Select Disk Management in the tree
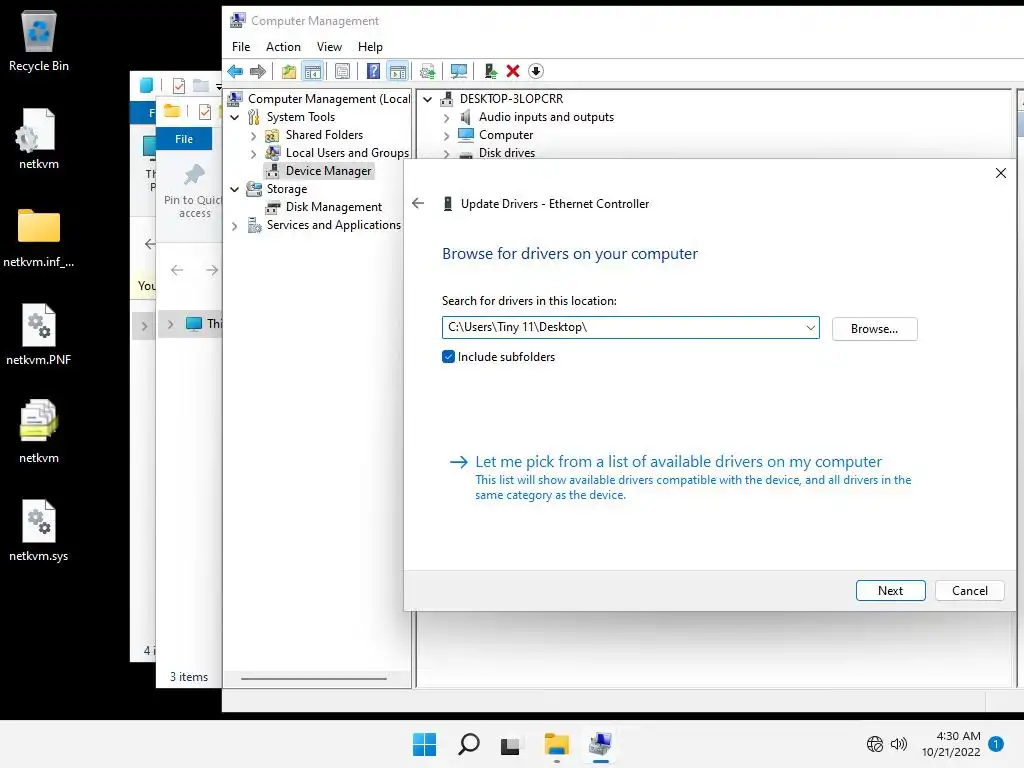This screenshot has height=768, width=1024. [323, 207]
